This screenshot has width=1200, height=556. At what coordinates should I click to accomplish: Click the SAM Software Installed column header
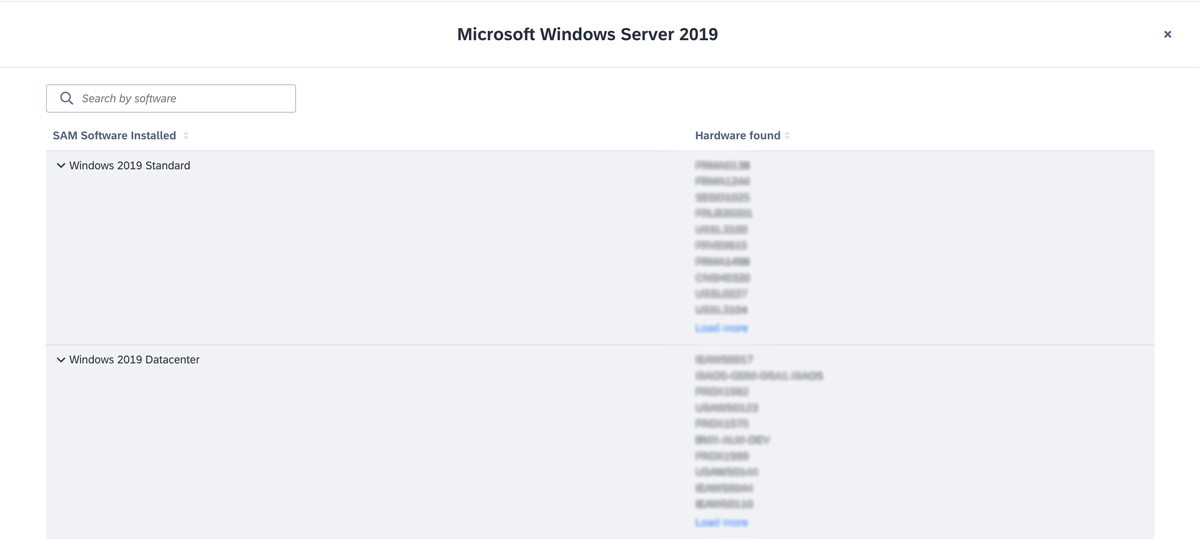(114, 136)
